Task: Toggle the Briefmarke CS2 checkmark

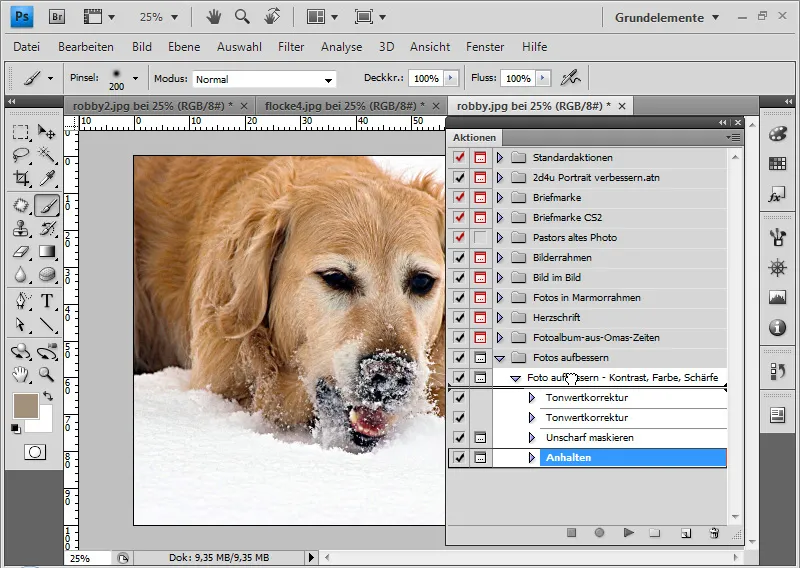Action: 460,217
